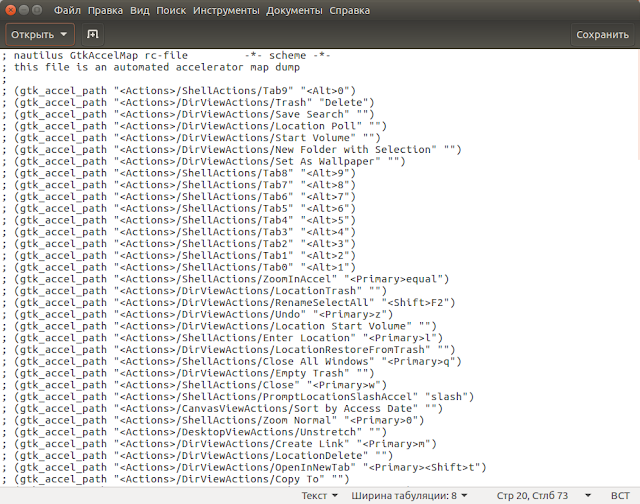Close the gedit window
Viewport: 640px width, 504px height.
tap(11, 10)
